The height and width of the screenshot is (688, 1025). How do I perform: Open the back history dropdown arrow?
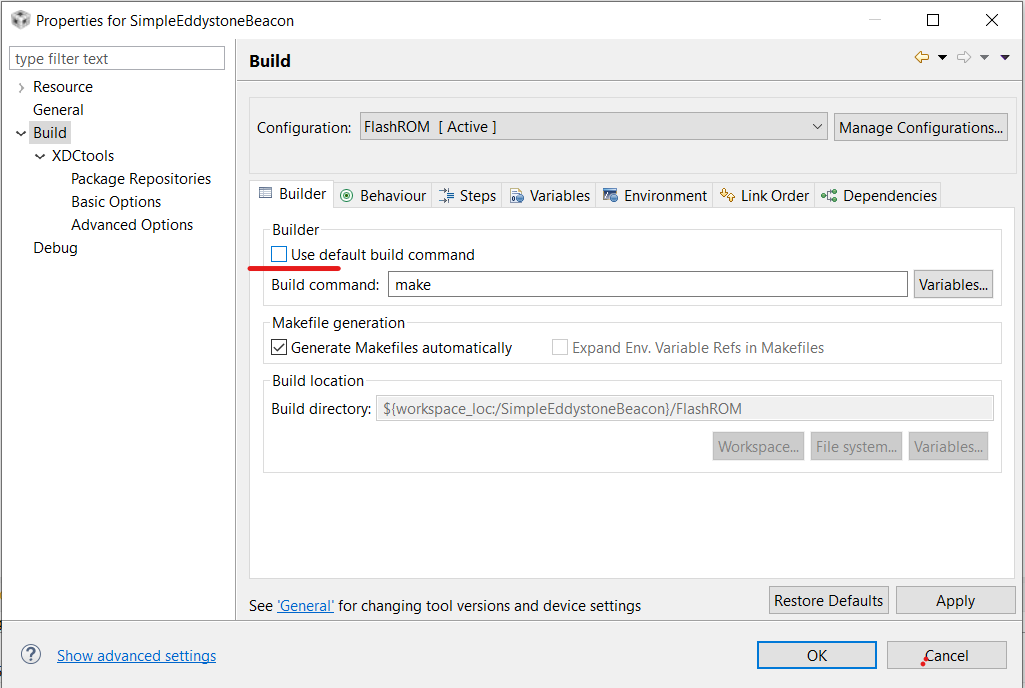pos(942,58)
